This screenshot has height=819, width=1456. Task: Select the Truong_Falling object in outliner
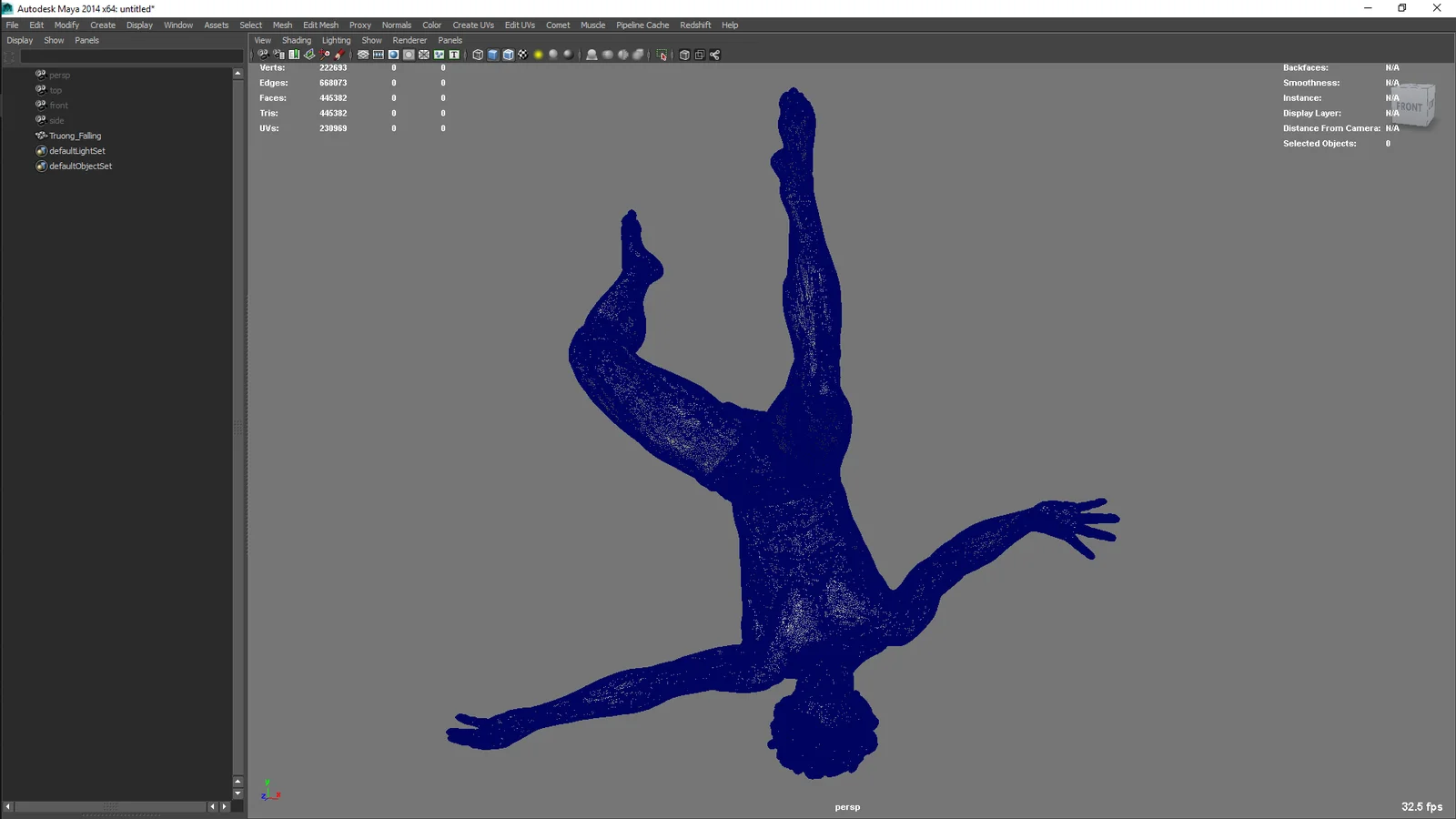pos(74,135)
